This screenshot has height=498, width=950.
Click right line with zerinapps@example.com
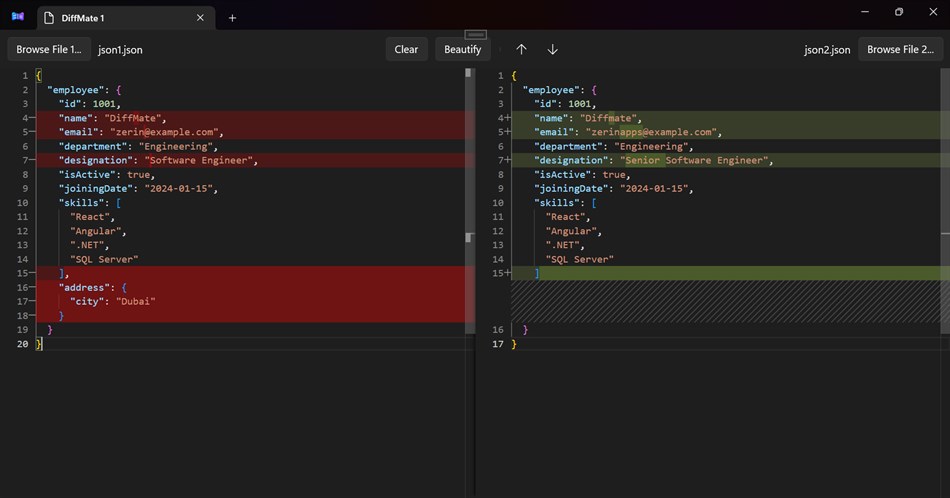tap(726, 132)
